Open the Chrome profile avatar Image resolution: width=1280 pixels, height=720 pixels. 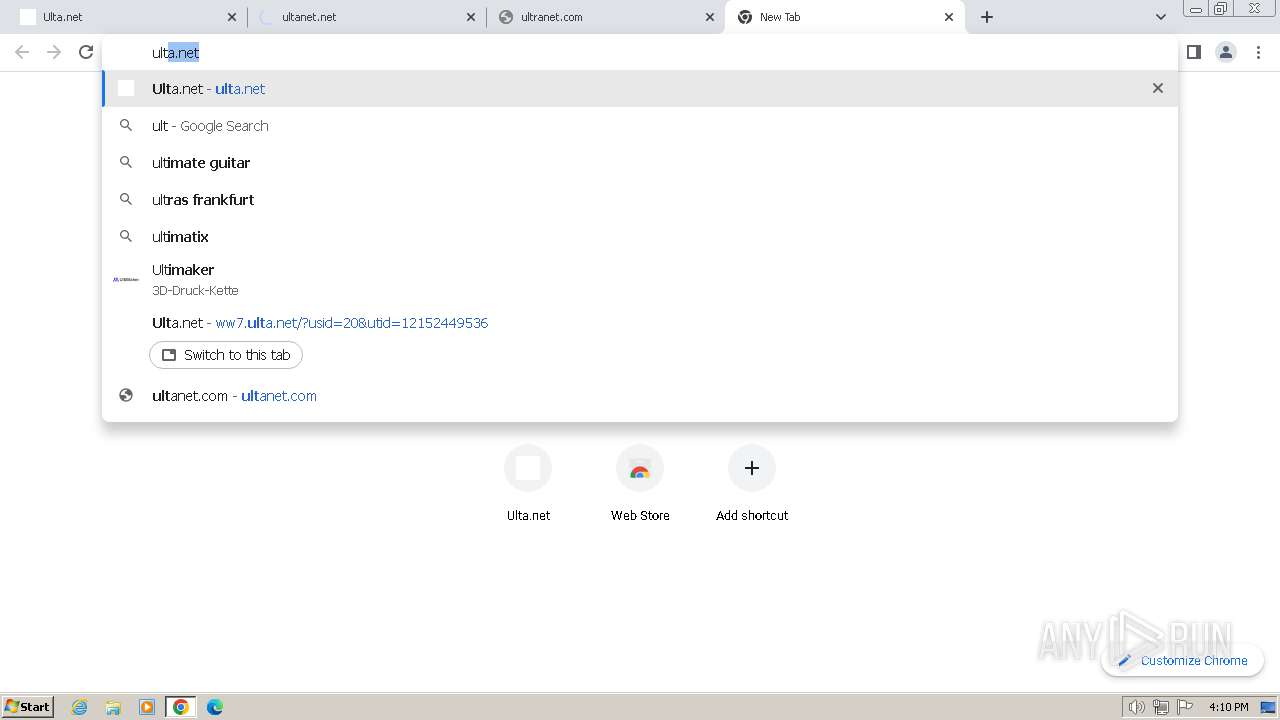1225,52
